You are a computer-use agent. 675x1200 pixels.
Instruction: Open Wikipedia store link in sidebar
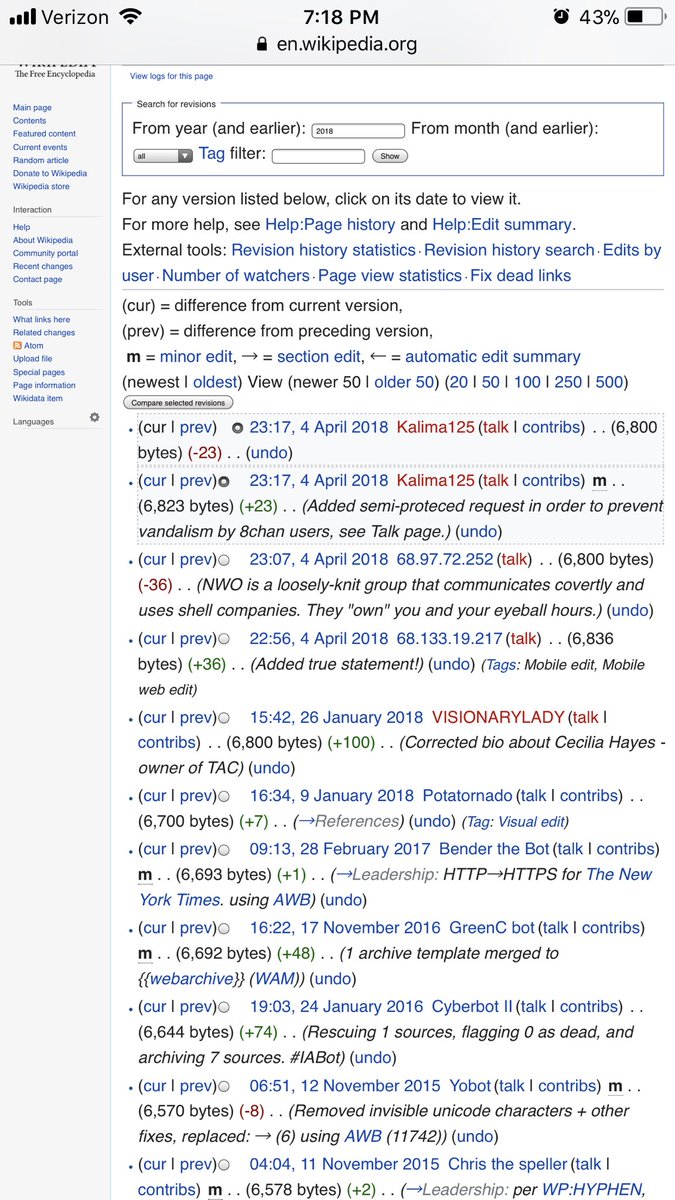click(x=41, y=186)
